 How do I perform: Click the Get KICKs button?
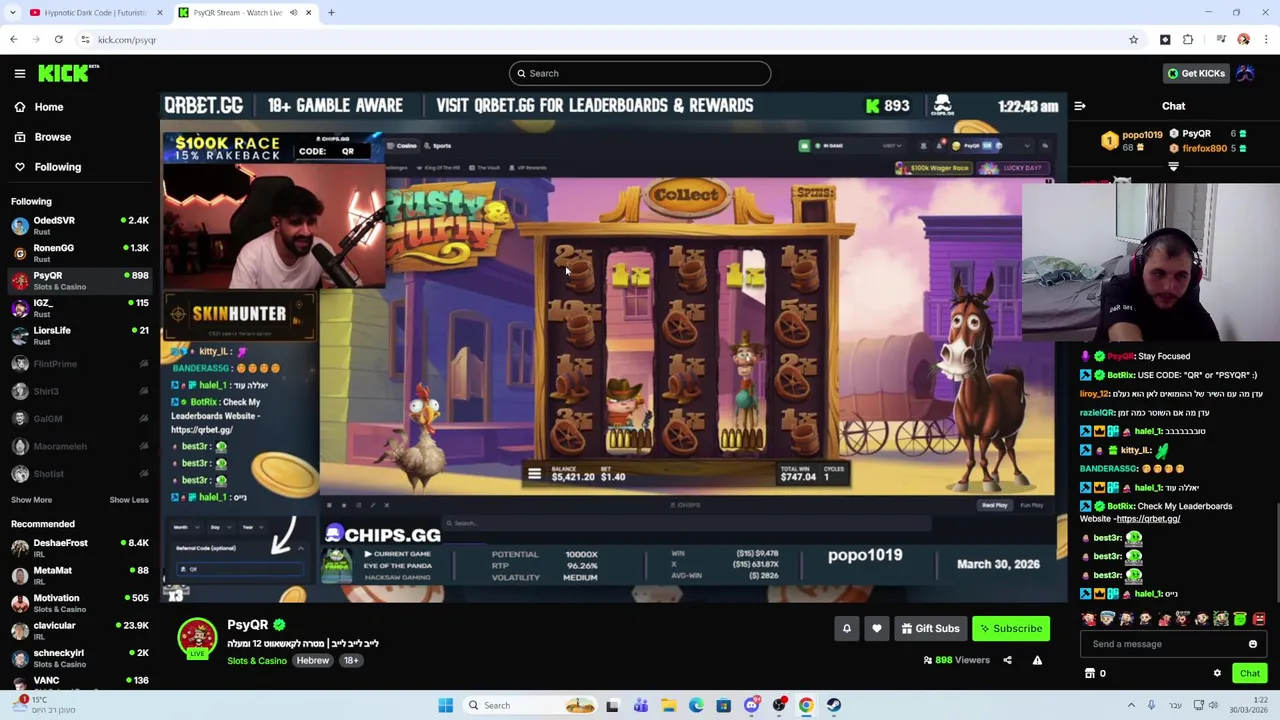tap(1196, 73)
